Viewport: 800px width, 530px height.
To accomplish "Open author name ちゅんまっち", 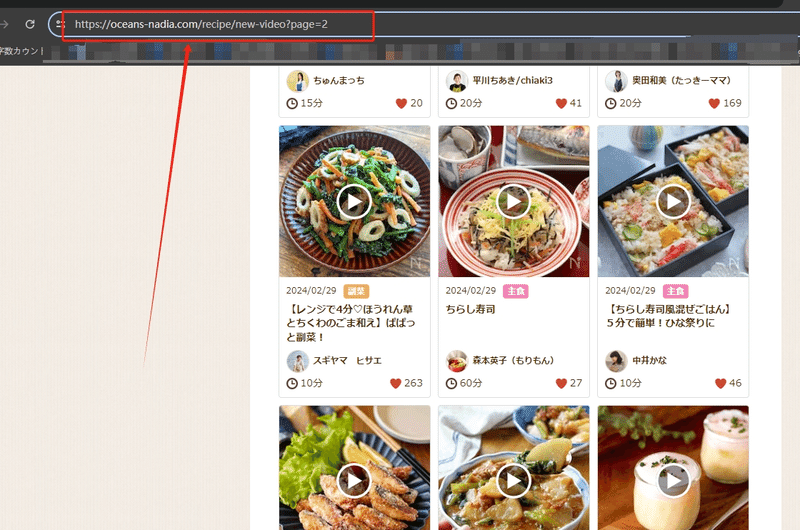I will click(x=339, y=81).
